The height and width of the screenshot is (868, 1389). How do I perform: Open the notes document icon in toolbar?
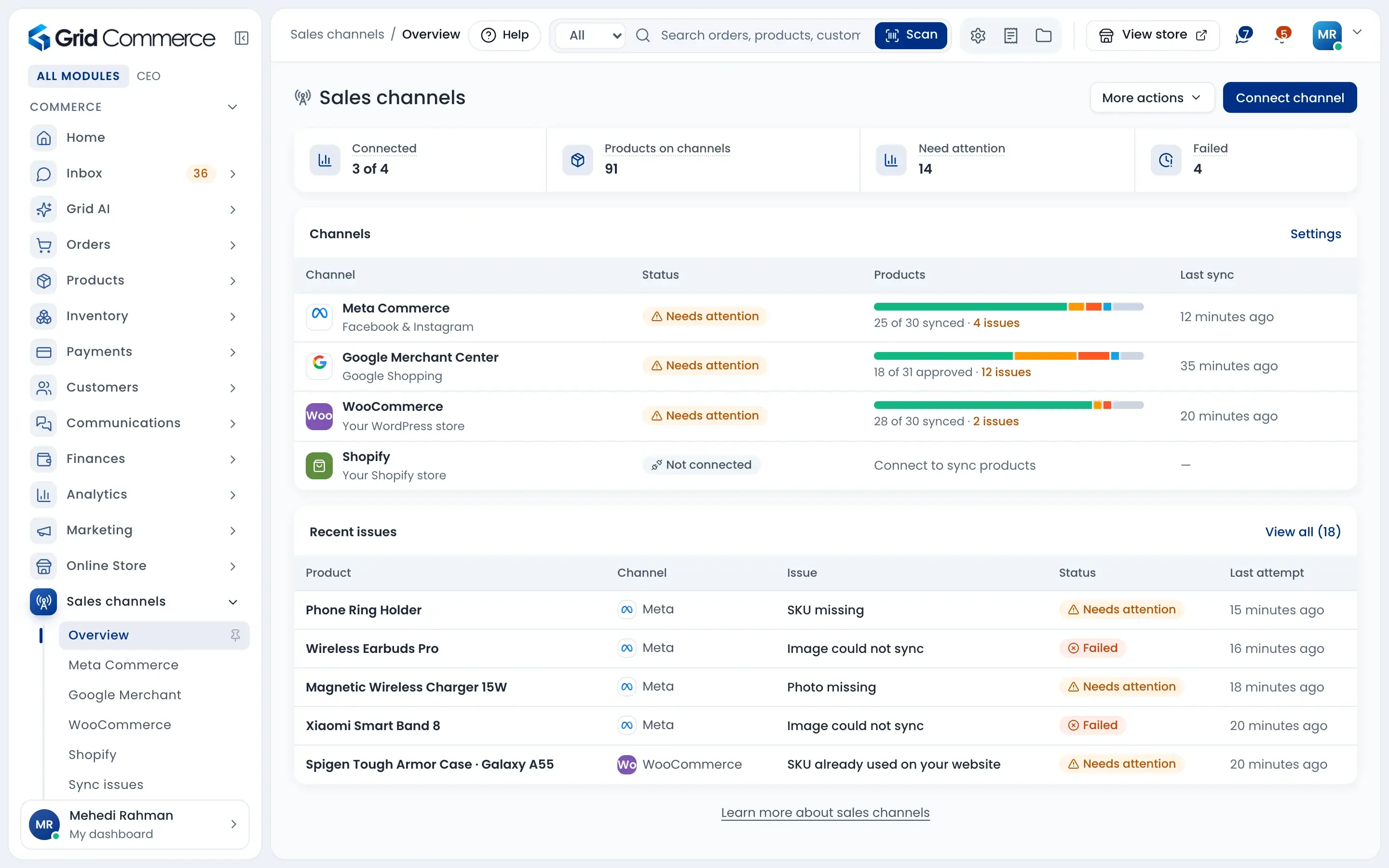1011,36
